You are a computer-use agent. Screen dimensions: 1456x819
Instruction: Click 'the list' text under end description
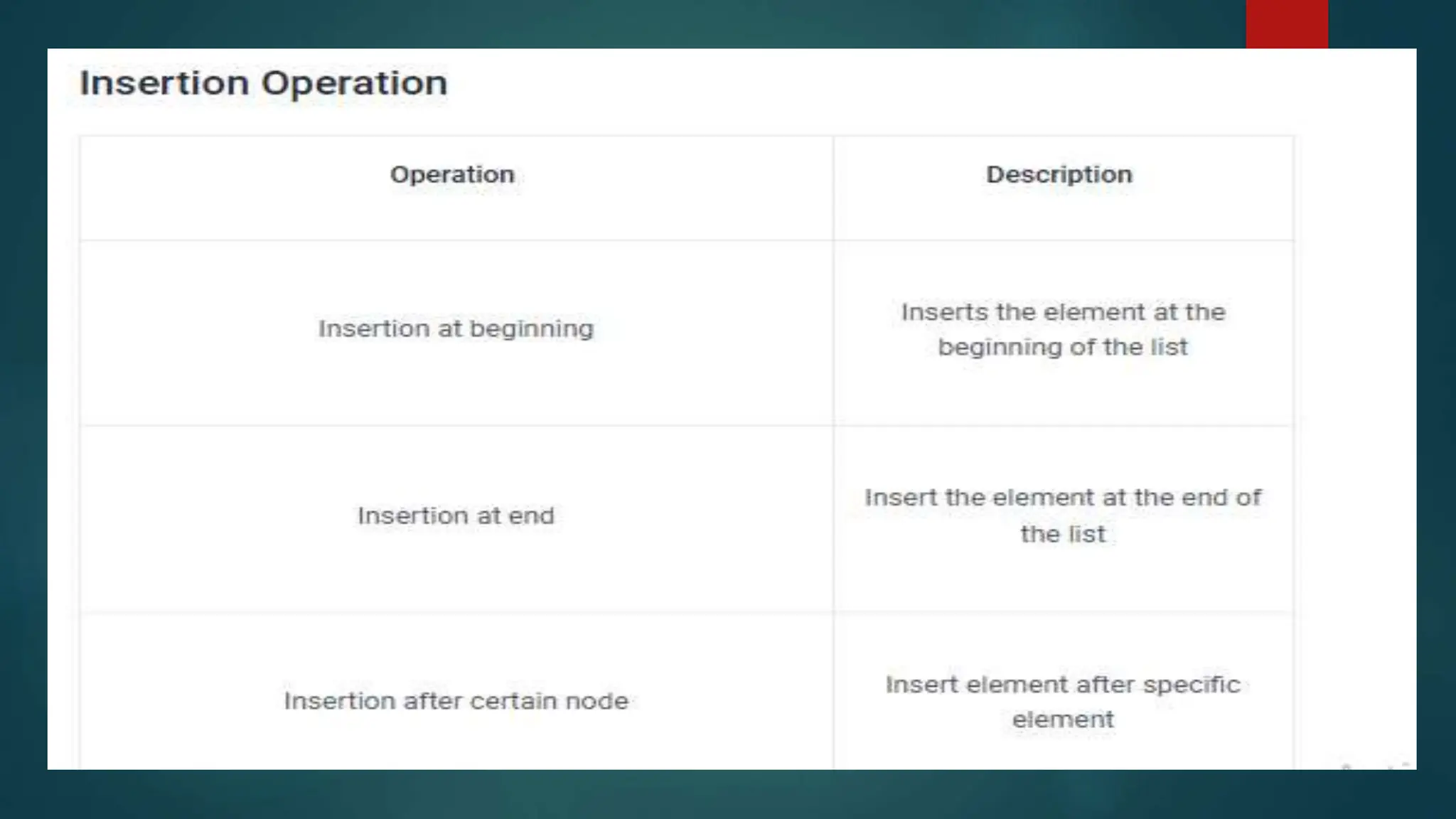[1063, 534]
